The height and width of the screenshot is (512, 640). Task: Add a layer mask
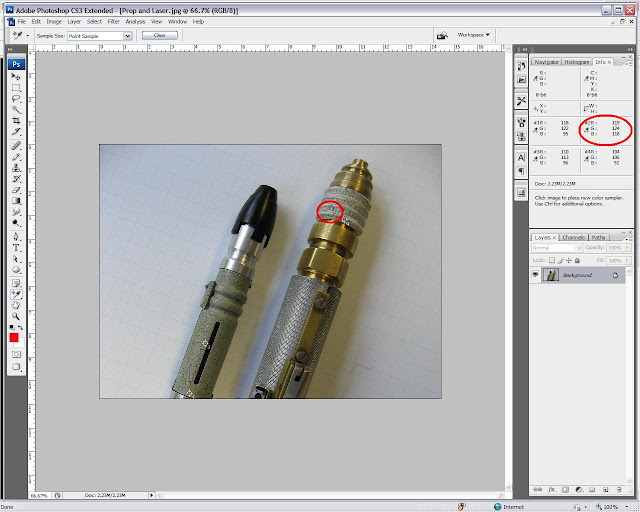(565, 489)
